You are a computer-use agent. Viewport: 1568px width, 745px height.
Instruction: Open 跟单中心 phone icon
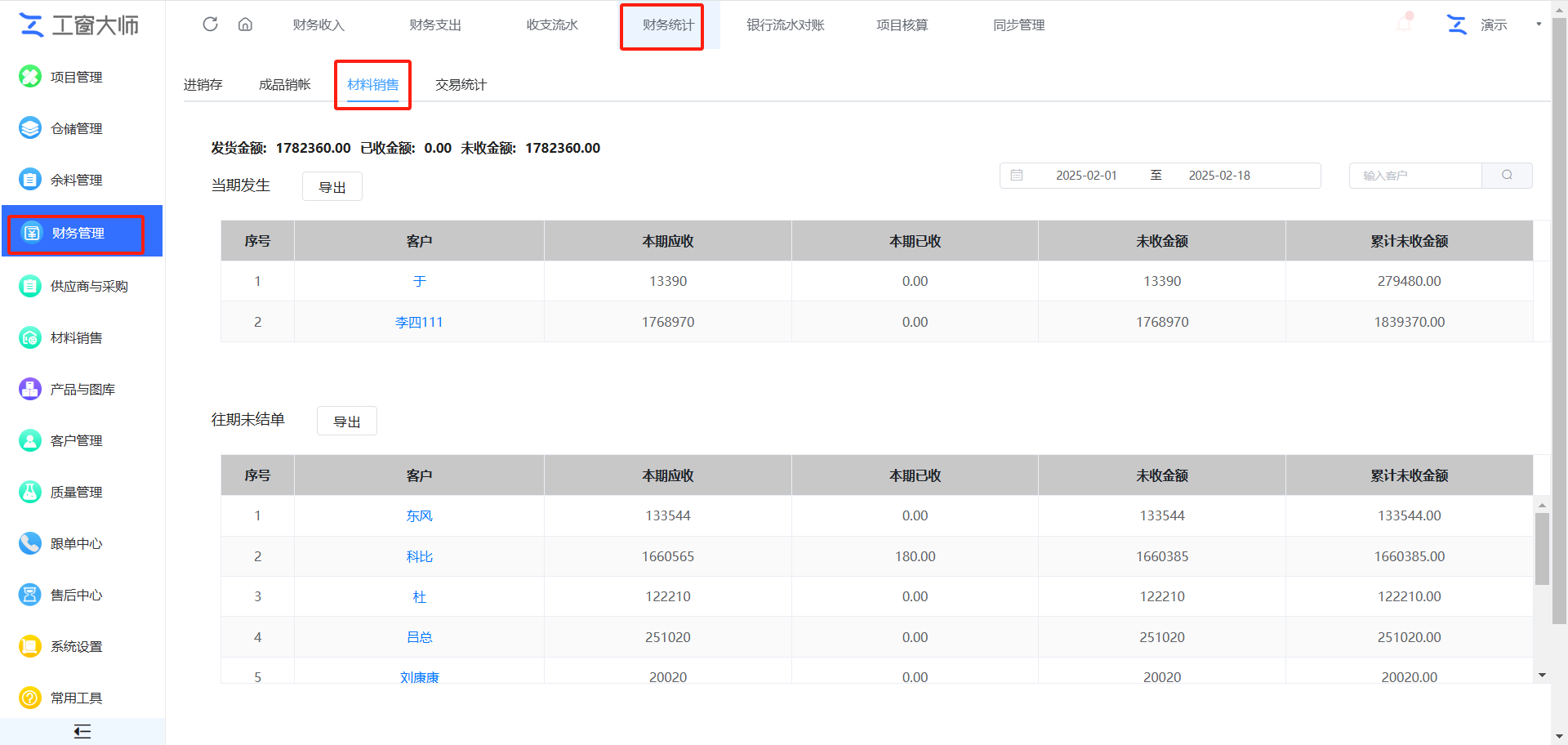pyautogui.click(x=30, y=543)
